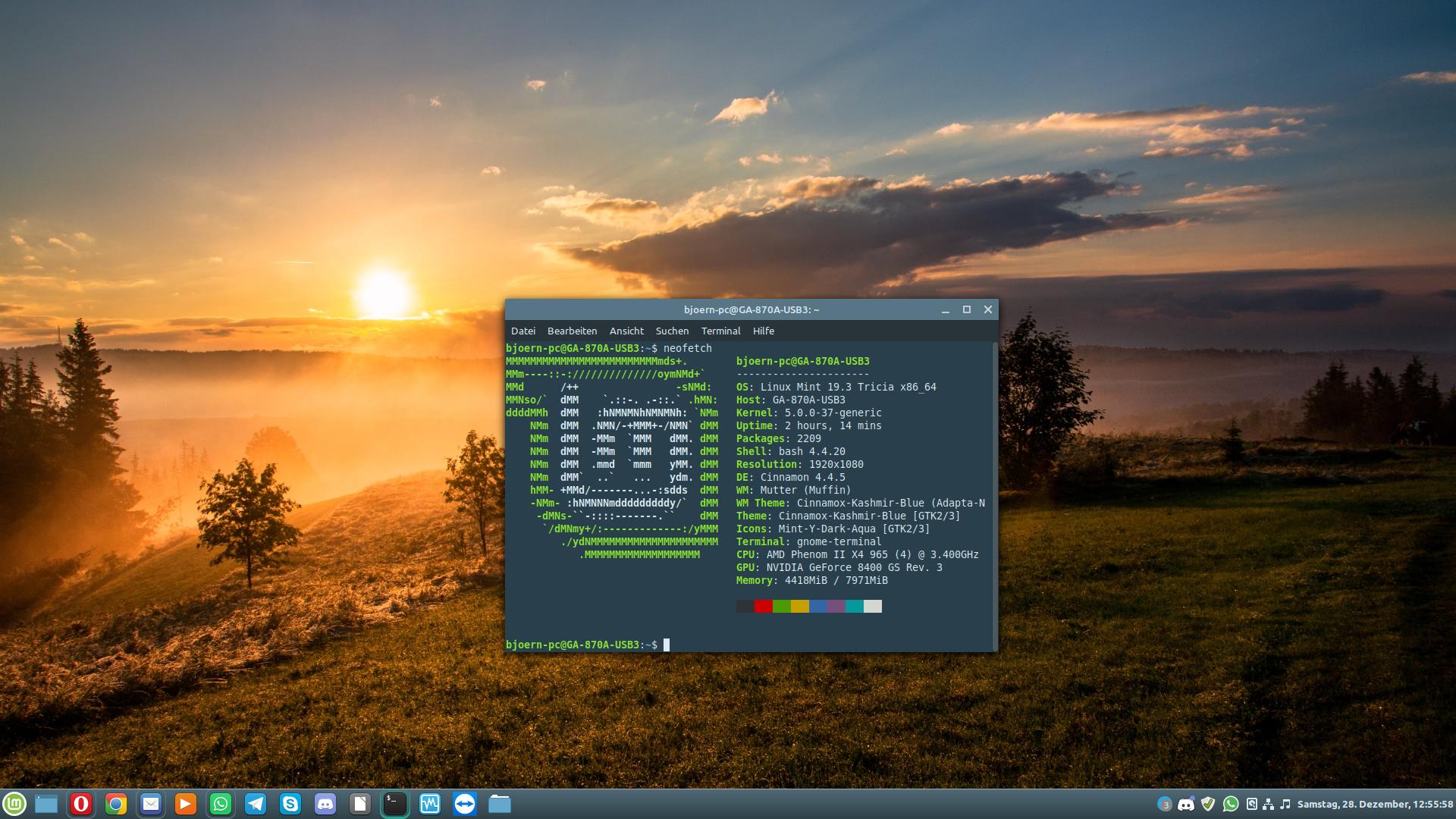Open Google Chrome from the taskbar
The image size is (1456, 819).
tap(115, 804)
